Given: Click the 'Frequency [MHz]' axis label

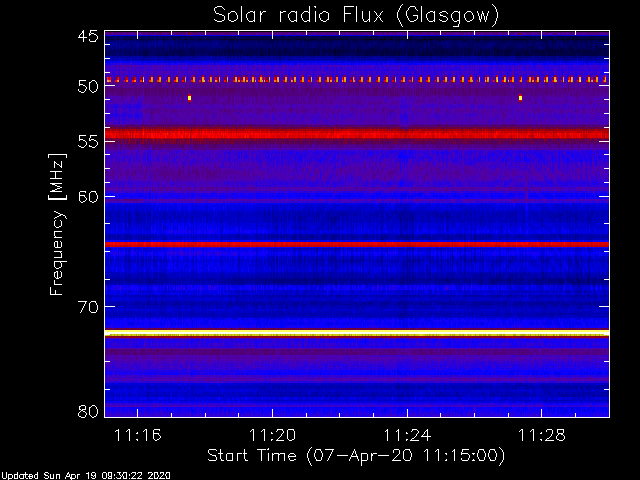Looking at the screenshot, I should coord(57,224).
